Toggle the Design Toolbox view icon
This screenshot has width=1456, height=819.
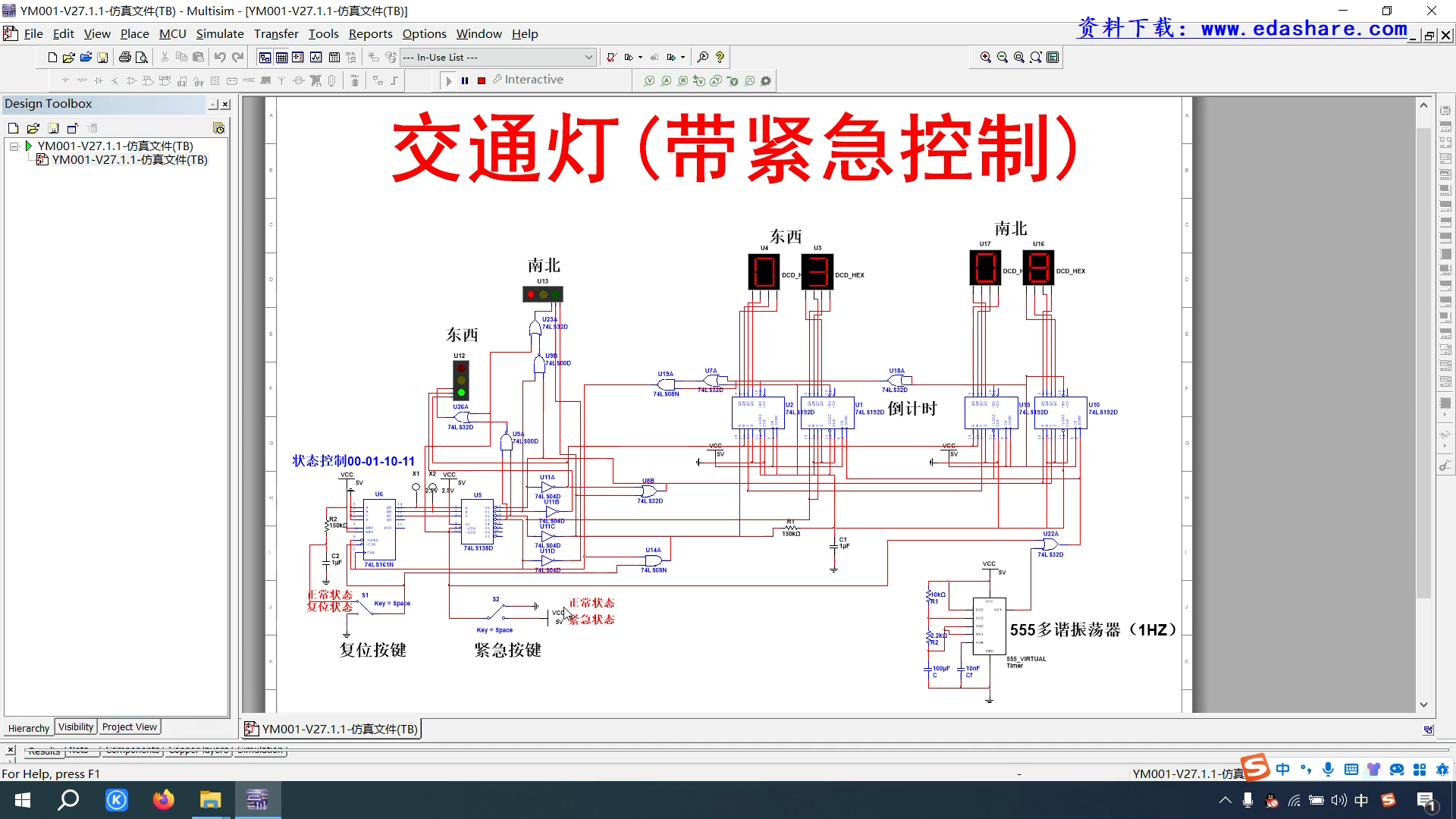click(265, 57)
